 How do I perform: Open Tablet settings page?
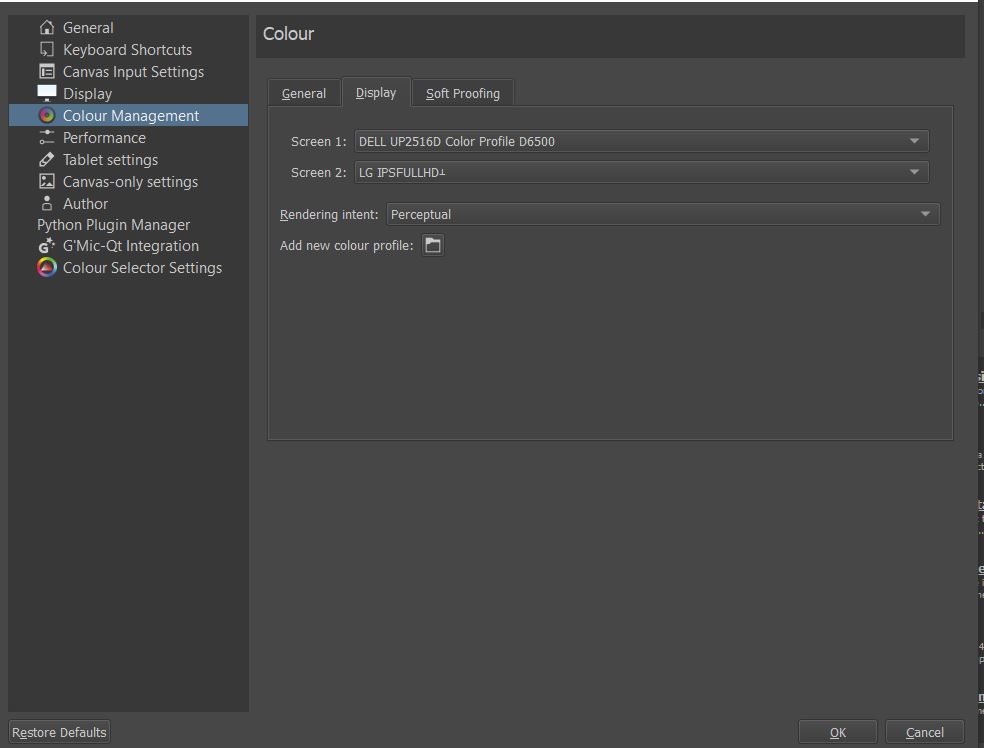tap(110, 159)
